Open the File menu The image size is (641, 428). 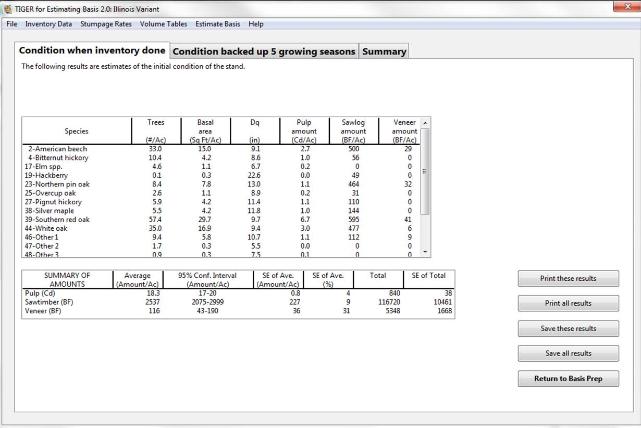point(11,23)
